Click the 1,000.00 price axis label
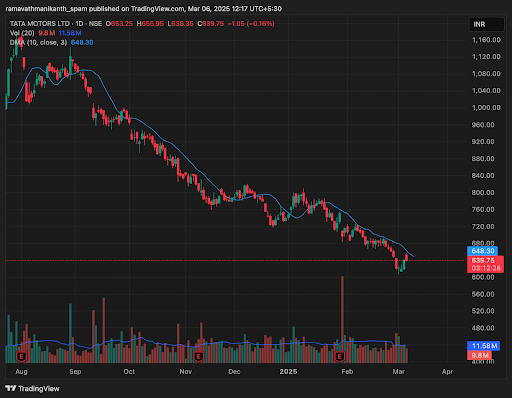 click(486, 108)
